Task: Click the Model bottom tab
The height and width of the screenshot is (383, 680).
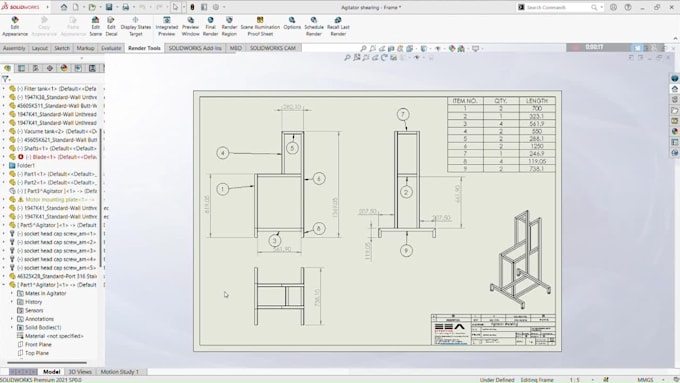Action: 51,372
